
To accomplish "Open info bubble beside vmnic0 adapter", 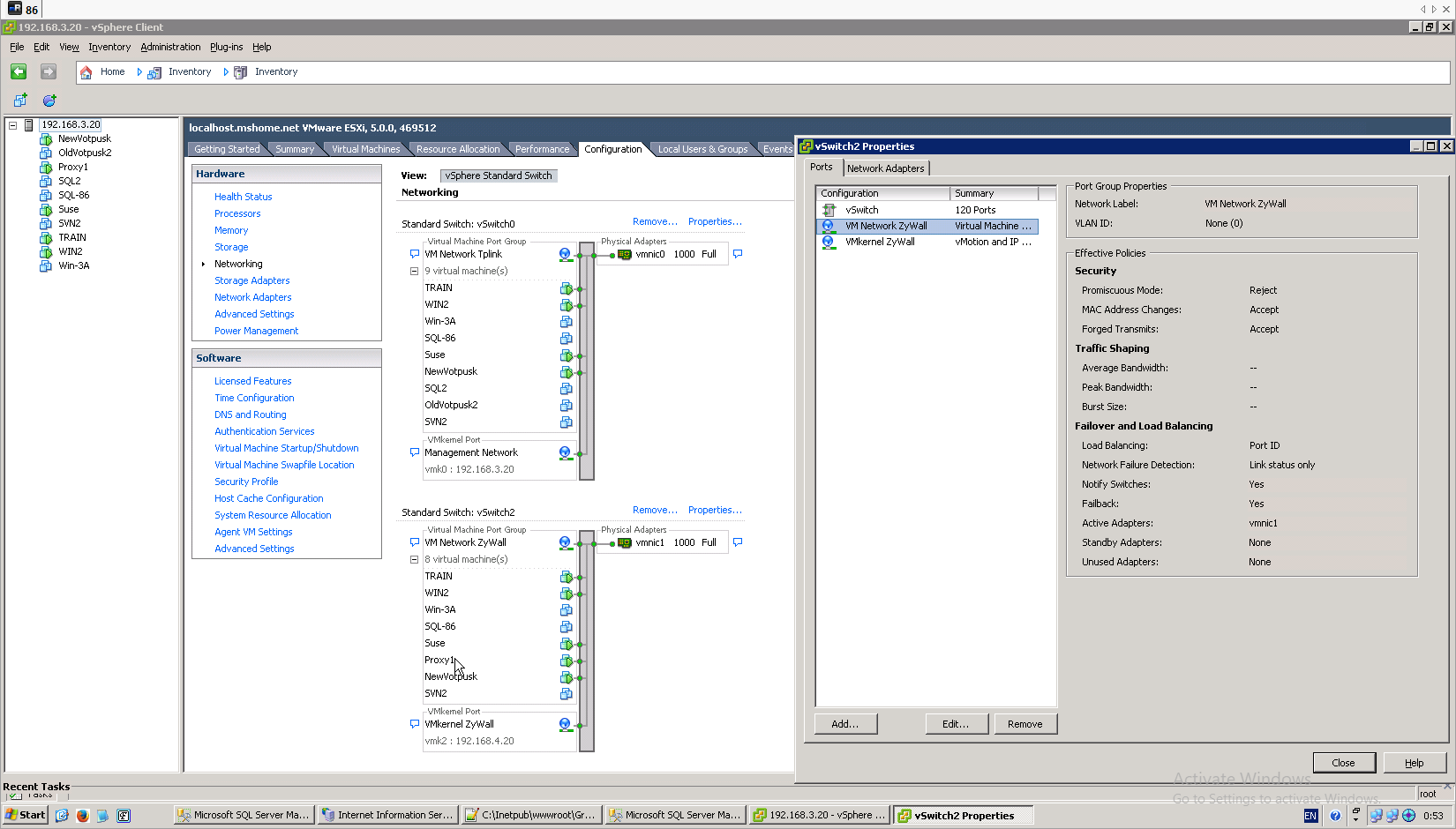I will pyautogui.click(x=738, y=254).
